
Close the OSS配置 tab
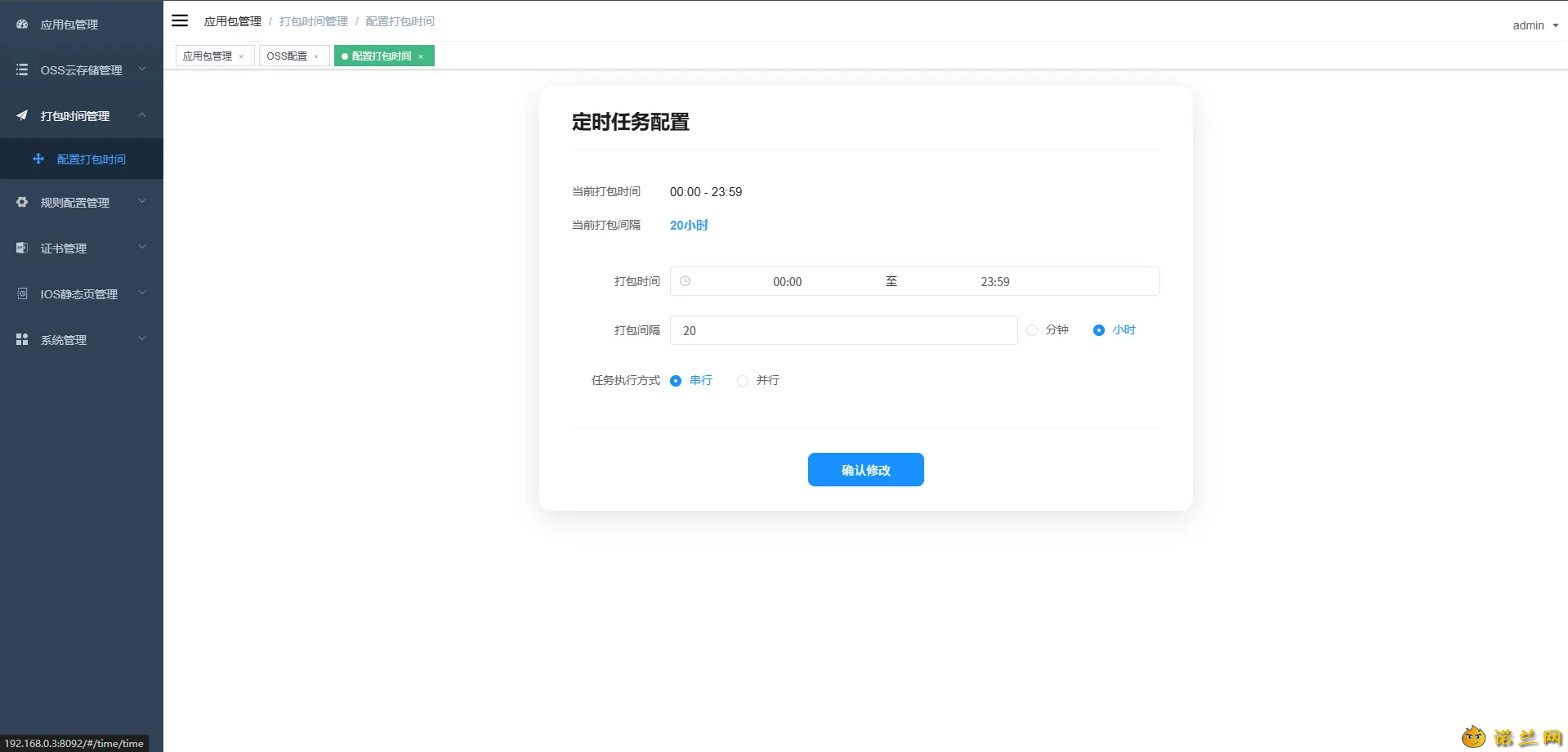pos(316,56)
